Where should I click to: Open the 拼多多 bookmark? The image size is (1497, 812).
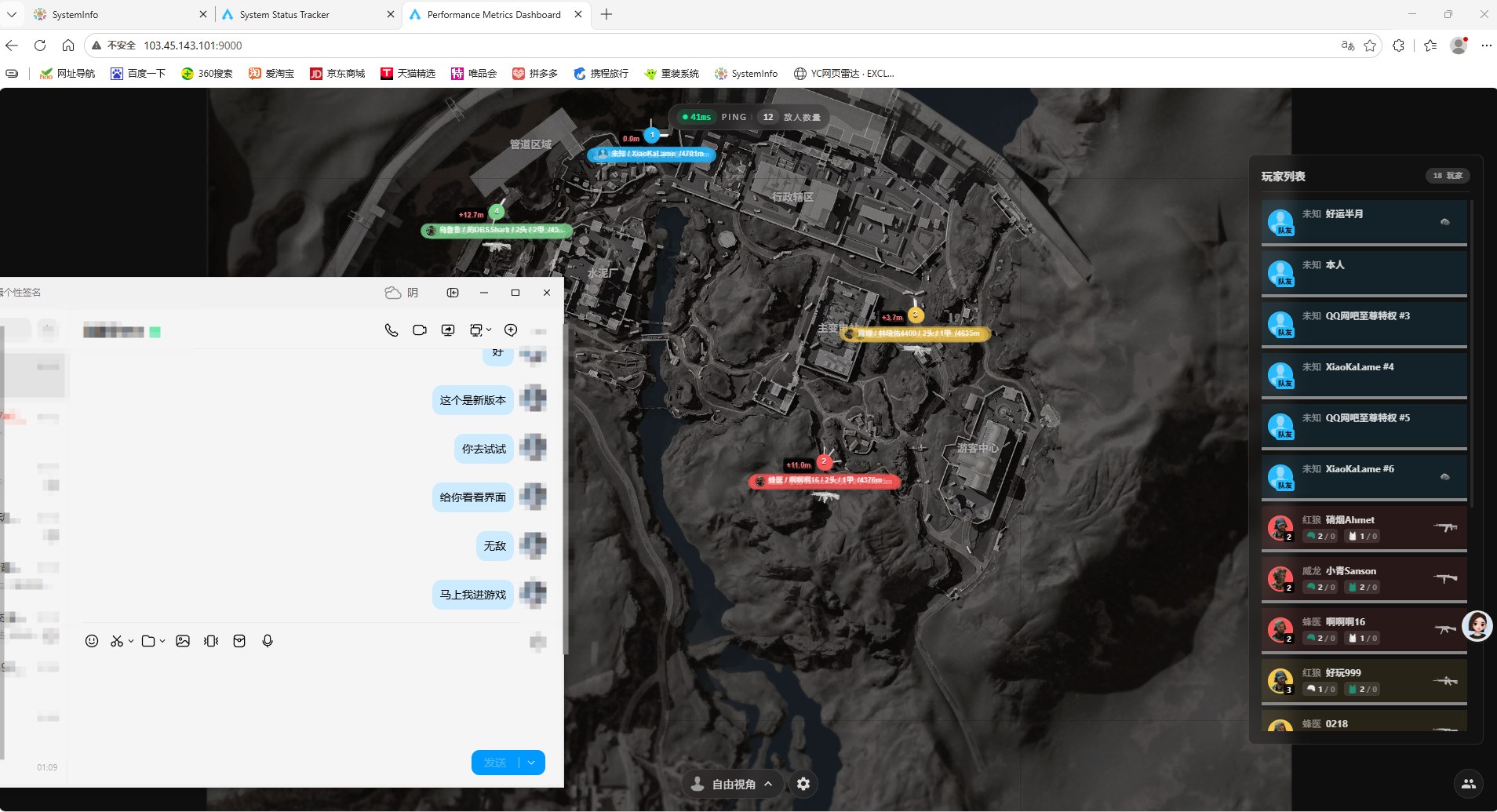(534, 74)
